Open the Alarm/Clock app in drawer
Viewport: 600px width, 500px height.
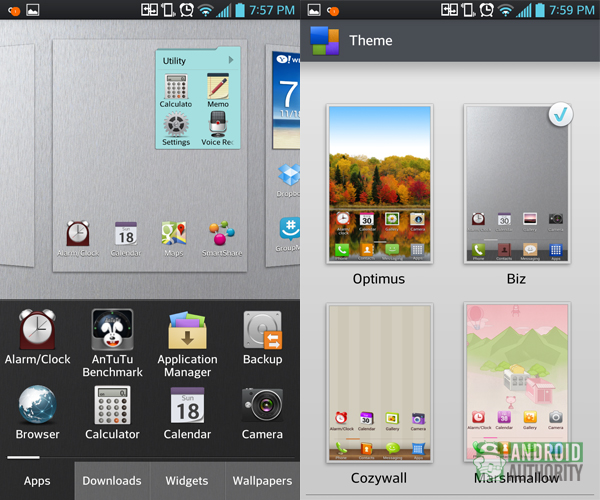[37, 330]
